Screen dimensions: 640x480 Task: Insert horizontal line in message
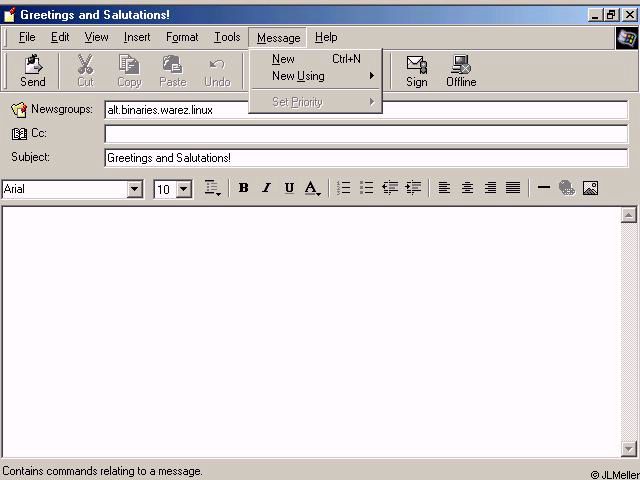pos(544,188)
